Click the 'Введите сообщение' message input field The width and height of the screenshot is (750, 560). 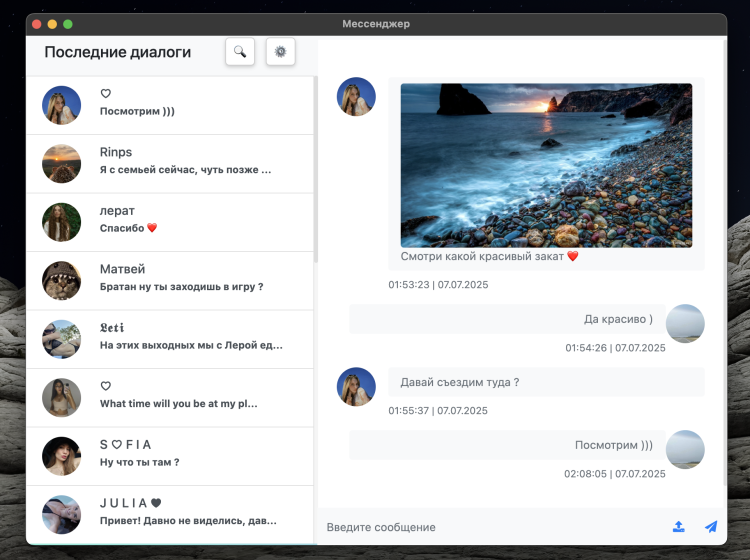[490, 527]
